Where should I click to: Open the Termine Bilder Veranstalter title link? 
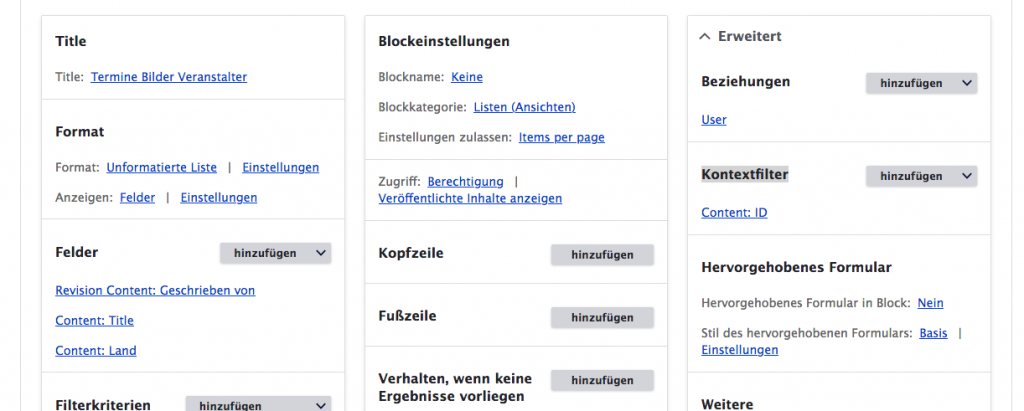[x=169, y=76]
